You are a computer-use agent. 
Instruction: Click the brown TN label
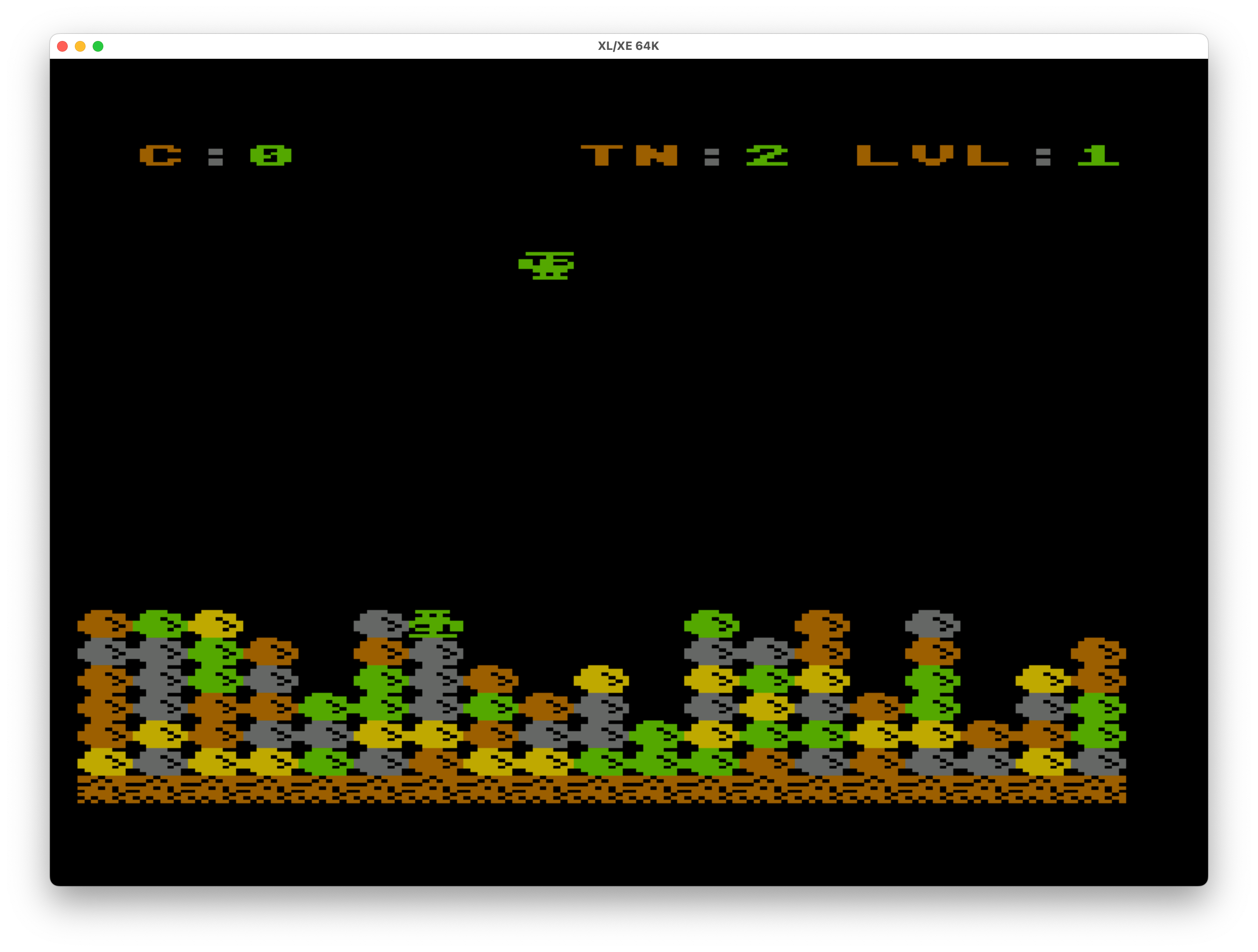[x=629, y=155]
